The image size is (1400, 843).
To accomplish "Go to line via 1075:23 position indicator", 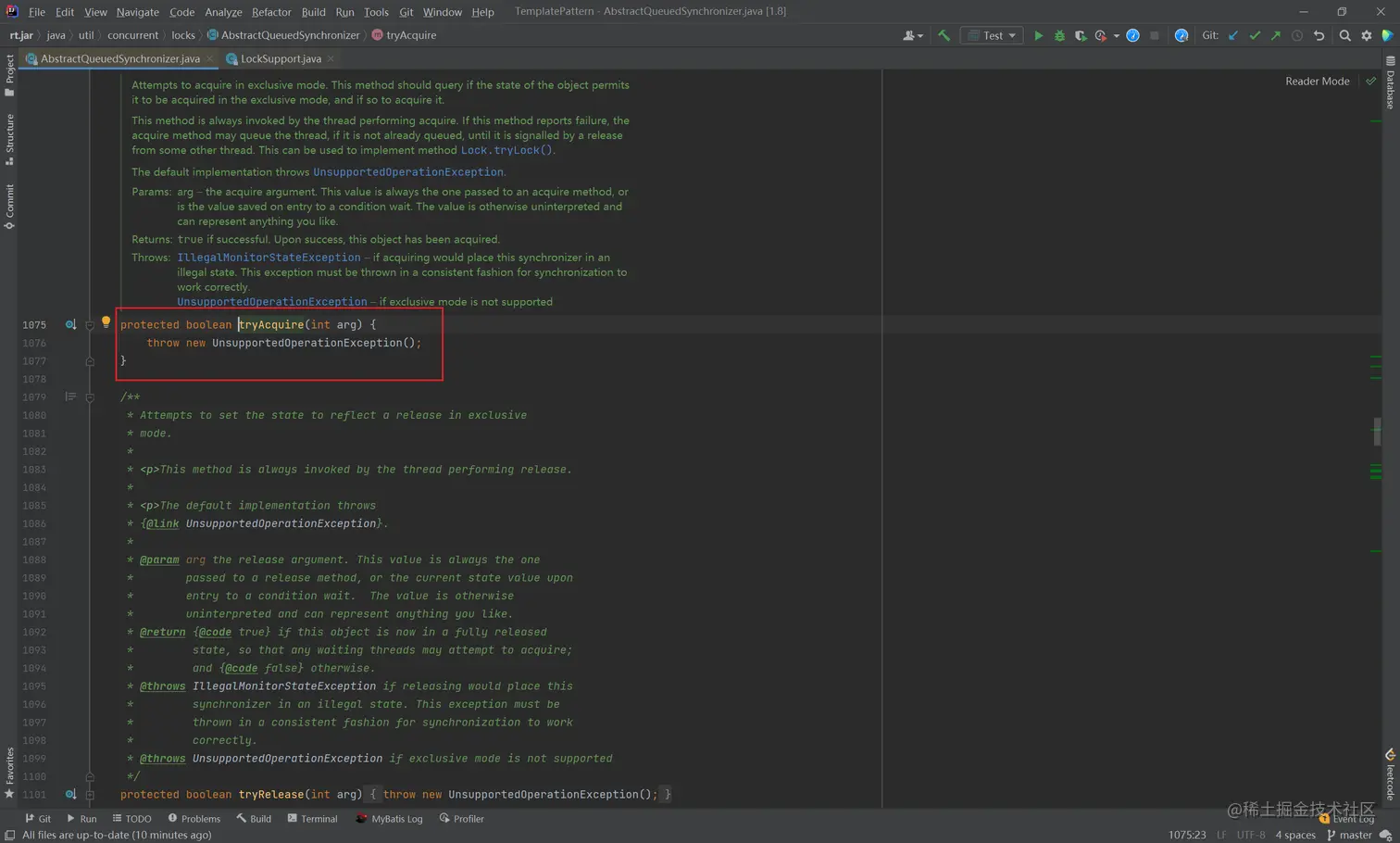I will click(1186, 835).
